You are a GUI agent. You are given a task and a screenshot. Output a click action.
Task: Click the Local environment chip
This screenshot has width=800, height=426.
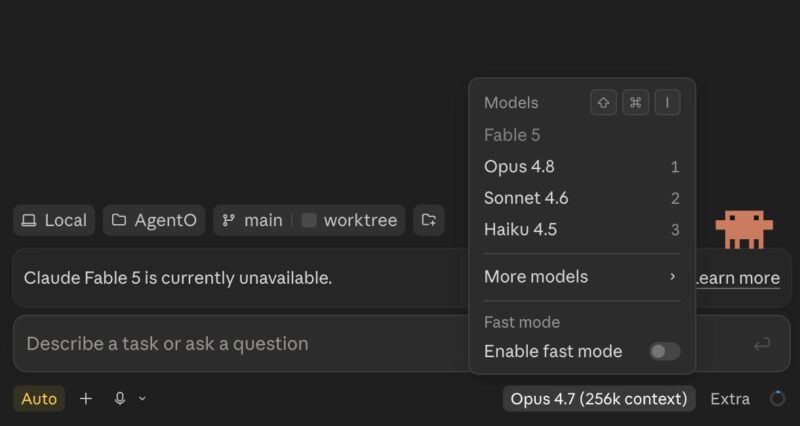point(54,220)
